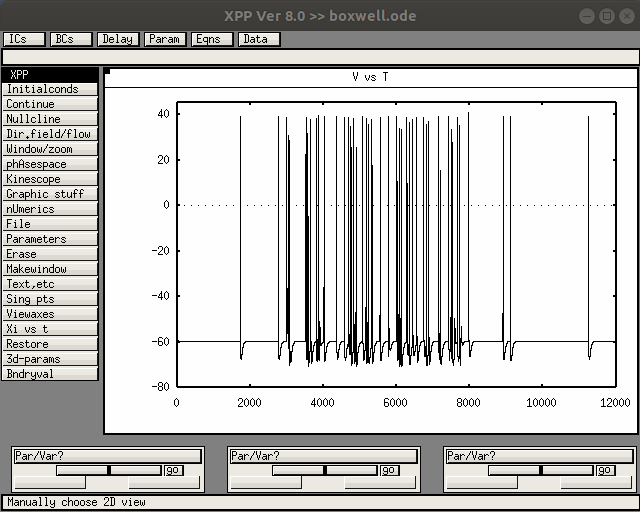The width and height of the screenshot is (640, 512).
Task: Open the Eqns window button
Action: pyautogui.click(x=212, y=39)
